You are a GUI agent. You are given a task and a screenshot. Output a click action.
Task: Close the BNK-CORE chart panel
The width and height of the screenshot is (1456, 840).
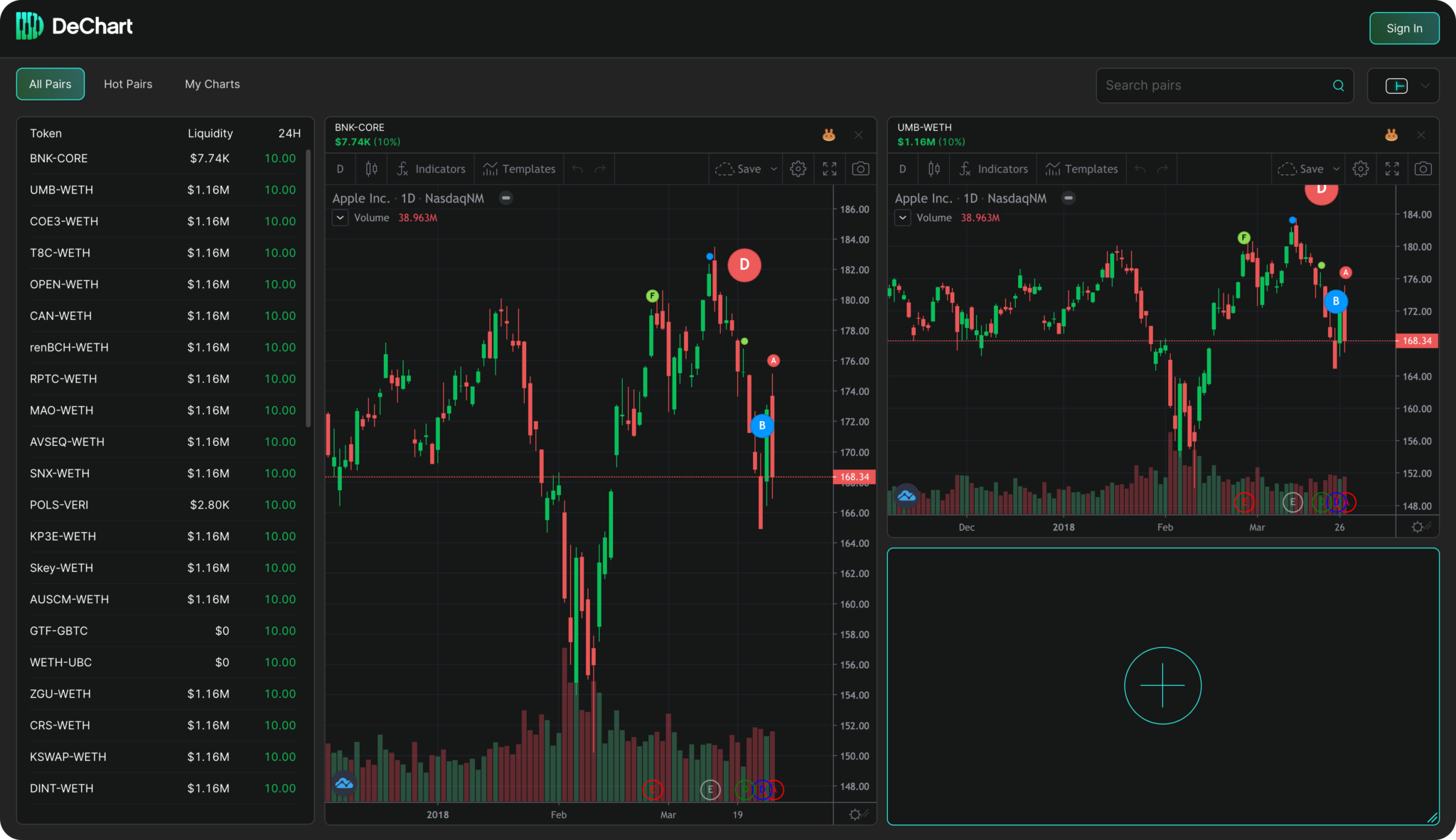coord(859,135)
